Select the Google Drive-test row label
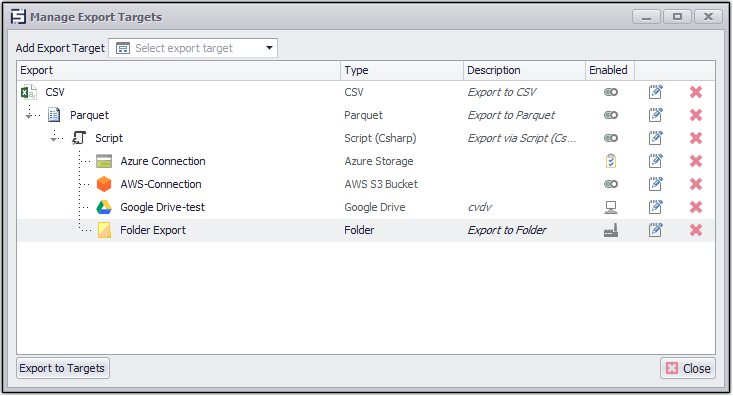The width and height of the screenshot is (733, 396). click(162, 207)
